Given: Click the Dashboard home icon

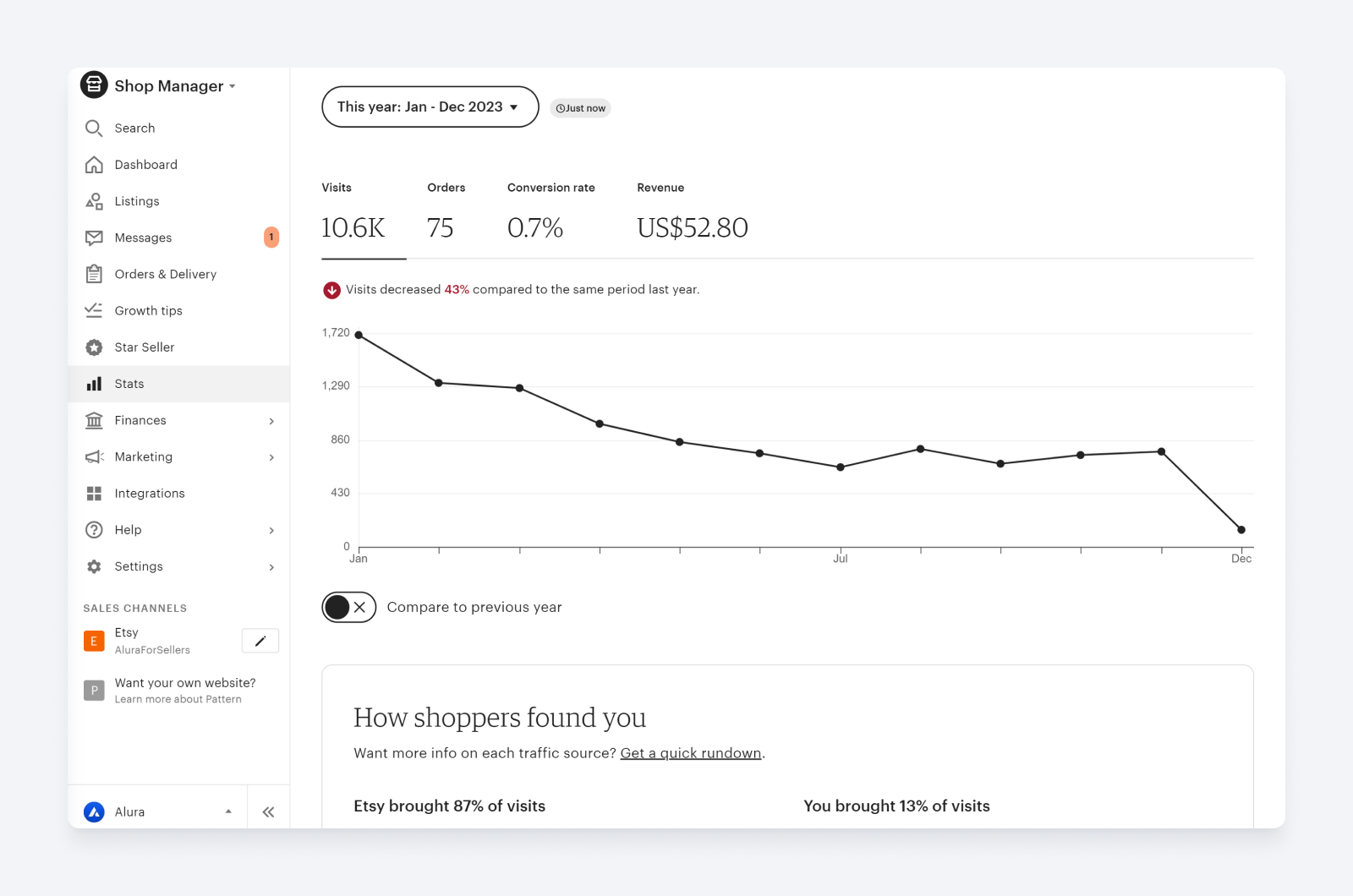Looking at the screenshot, I should (x=94, y=165).
